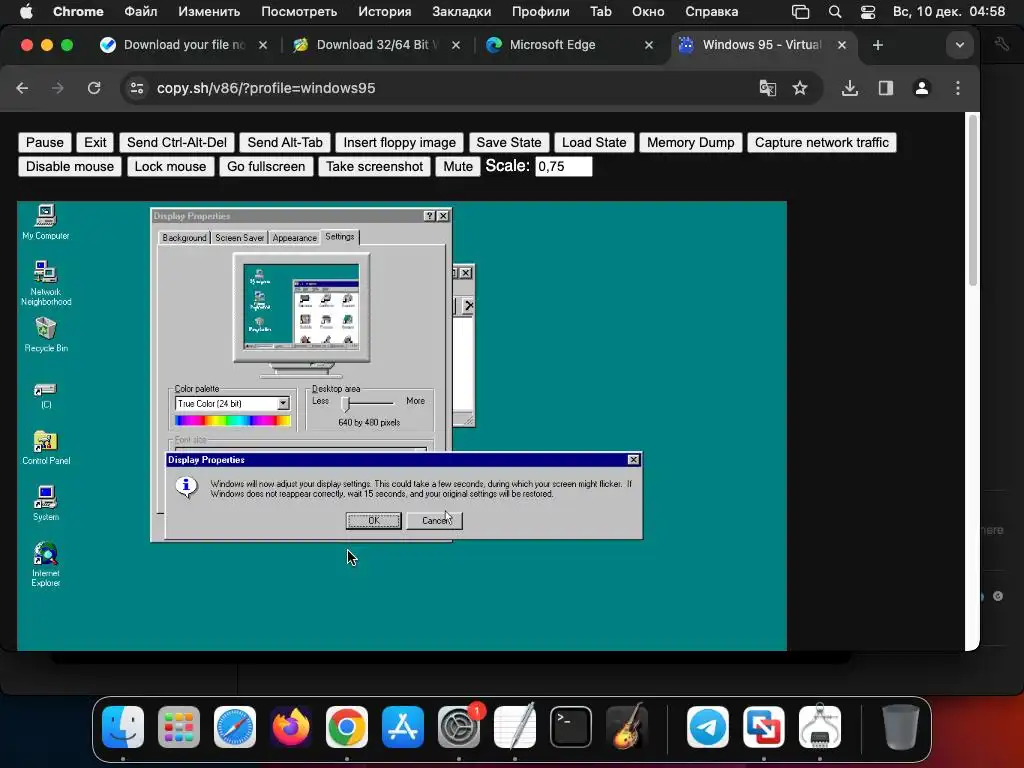
Task: Open Control Panel desktop shortcut
Action: pyautogui.click(x=46, y=447)
